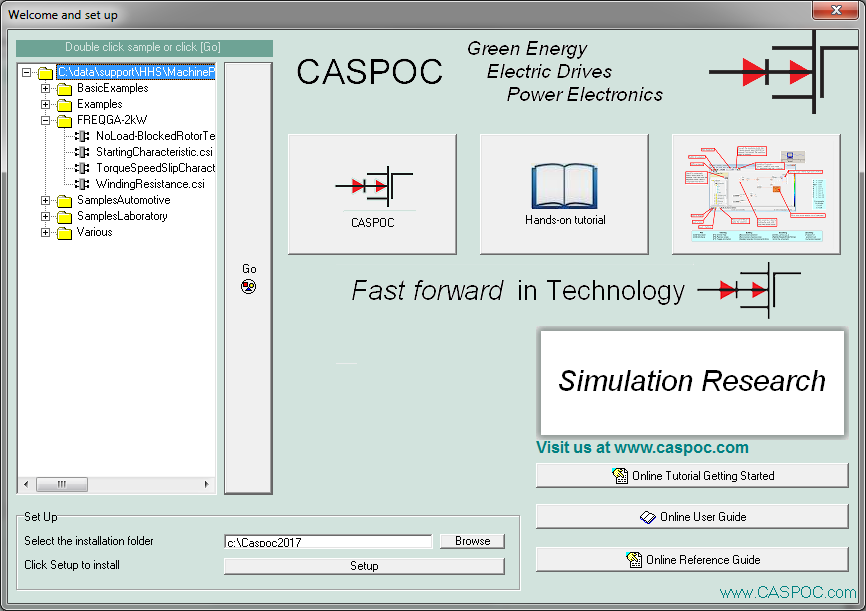Click the FREQGA-2kW folder icon

[65, 121]
